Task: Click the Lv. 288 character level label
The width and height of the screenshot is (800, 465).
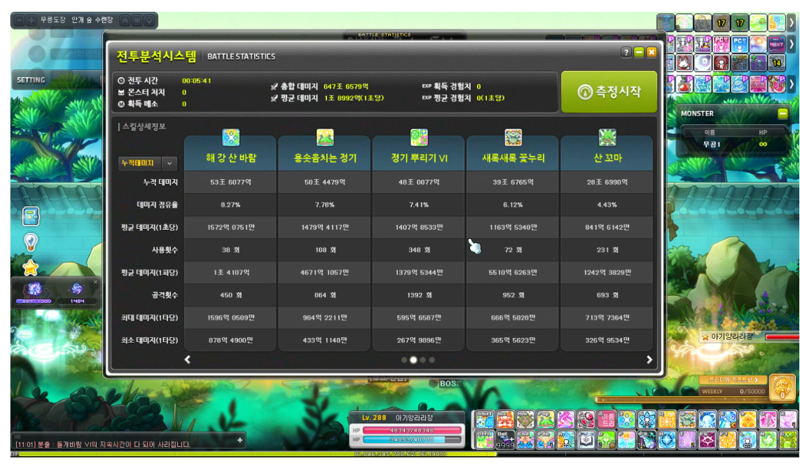Action: (374, 418)
